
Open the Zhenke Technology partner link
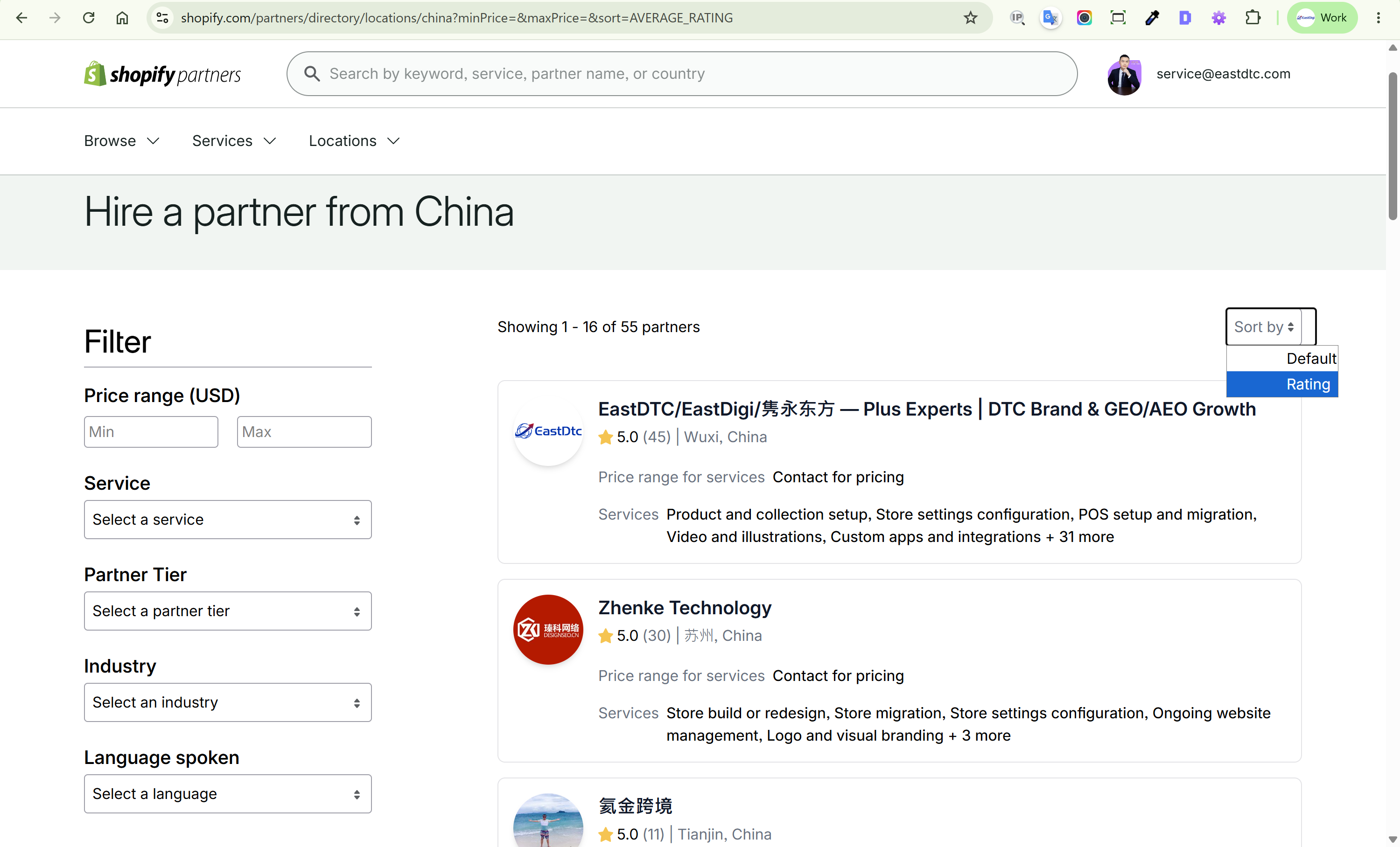click(x=685, y=607)
